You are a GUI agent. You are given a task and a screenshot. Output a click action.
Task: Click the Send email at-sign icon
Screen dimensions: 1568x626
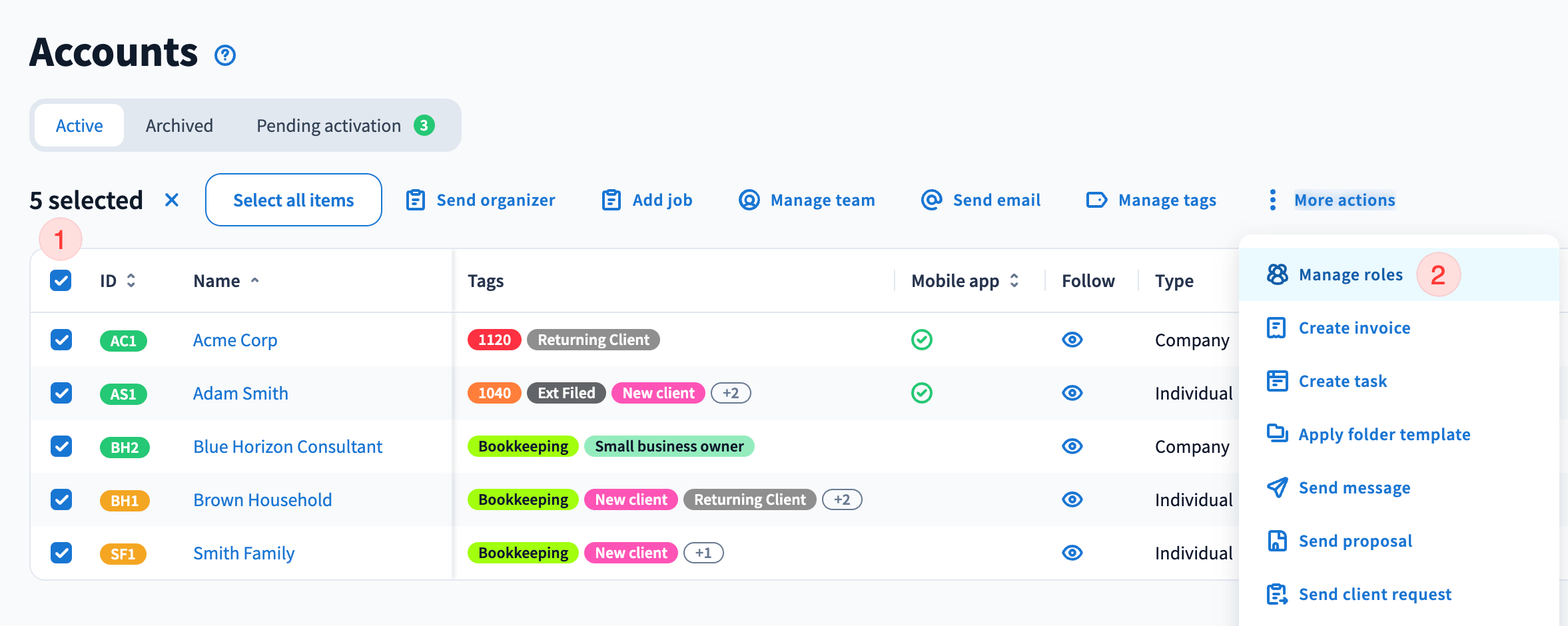[x=931, y=200]
